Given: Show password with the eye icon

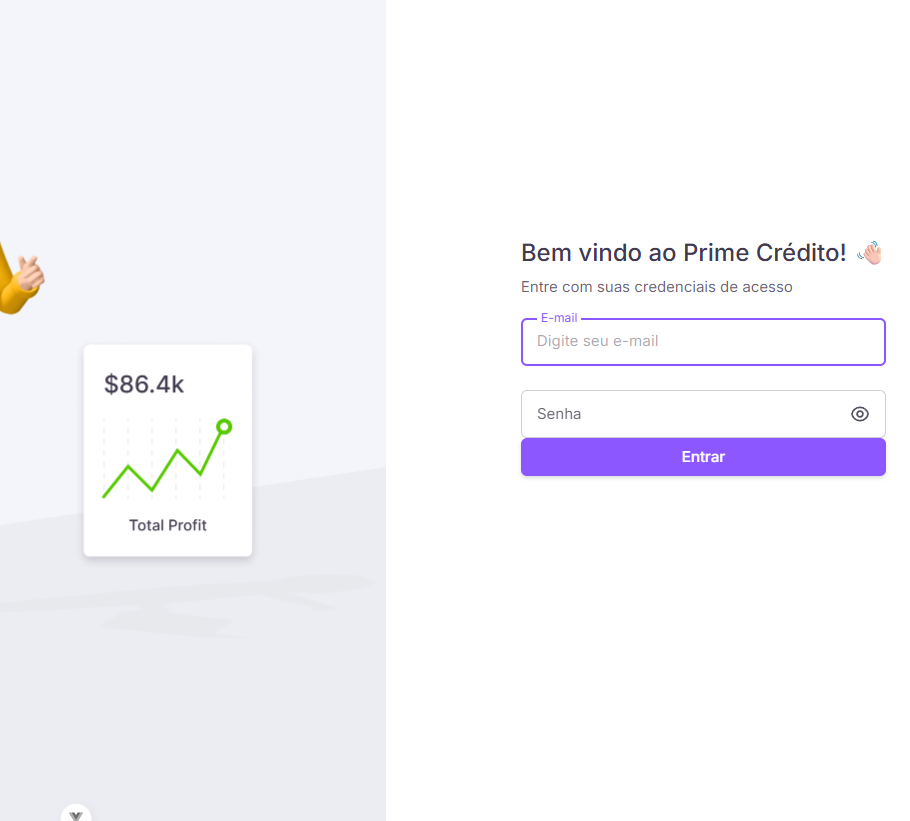Looking at the screenshot, I should coord(860,414).
